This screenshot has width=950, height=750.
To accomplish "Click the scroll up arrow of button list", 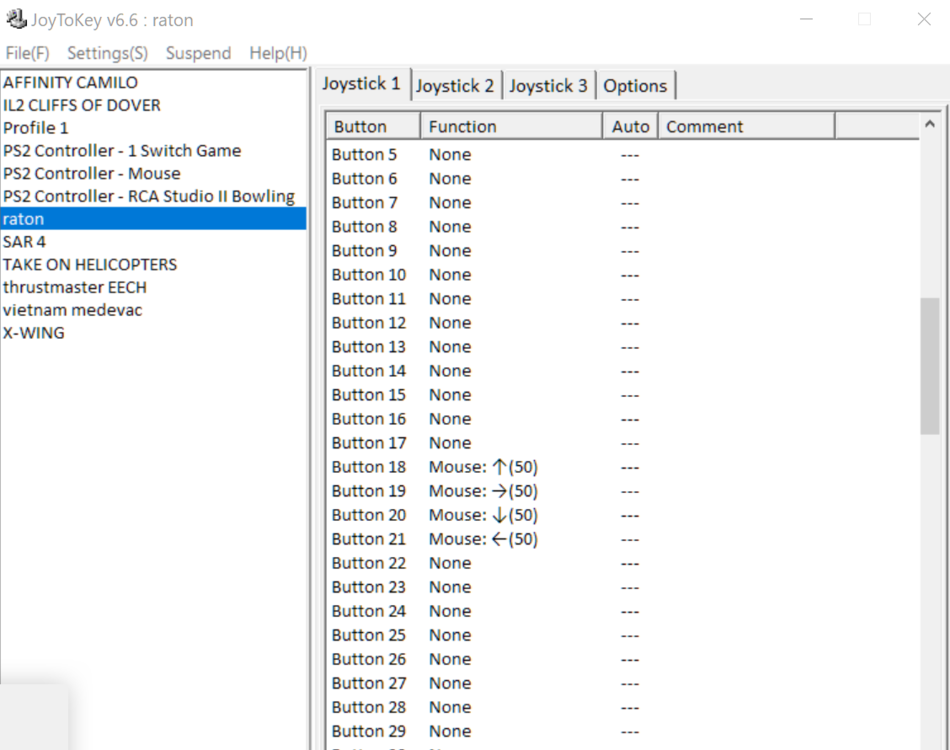I will point(930,124).
